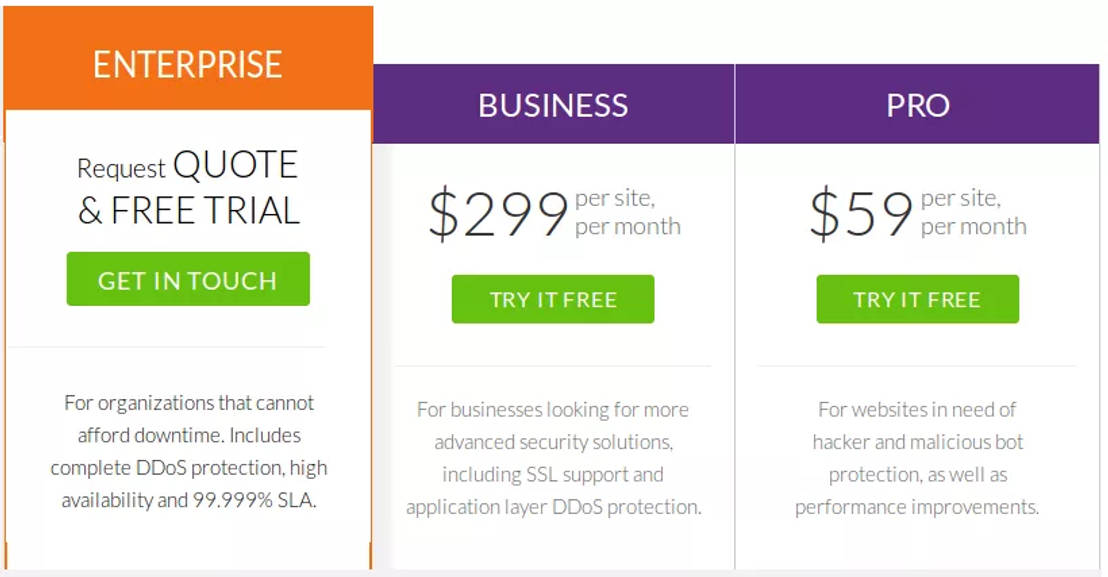Select the purple BUSINESS plan header

click(x=553, y=105)
